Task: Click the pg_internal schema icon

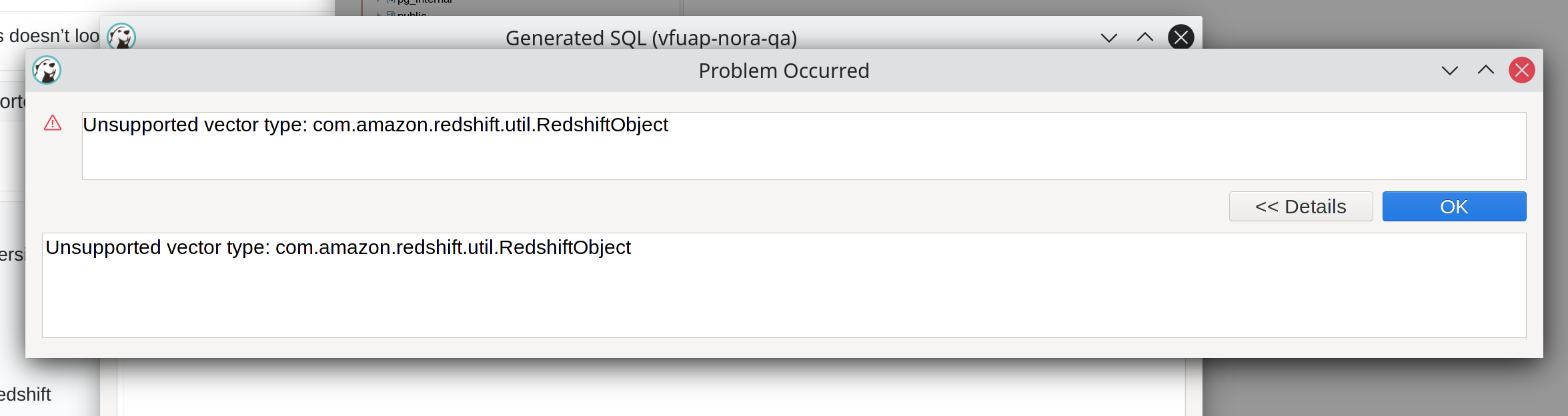Action: pyautogui.click(x=391, y=1)
